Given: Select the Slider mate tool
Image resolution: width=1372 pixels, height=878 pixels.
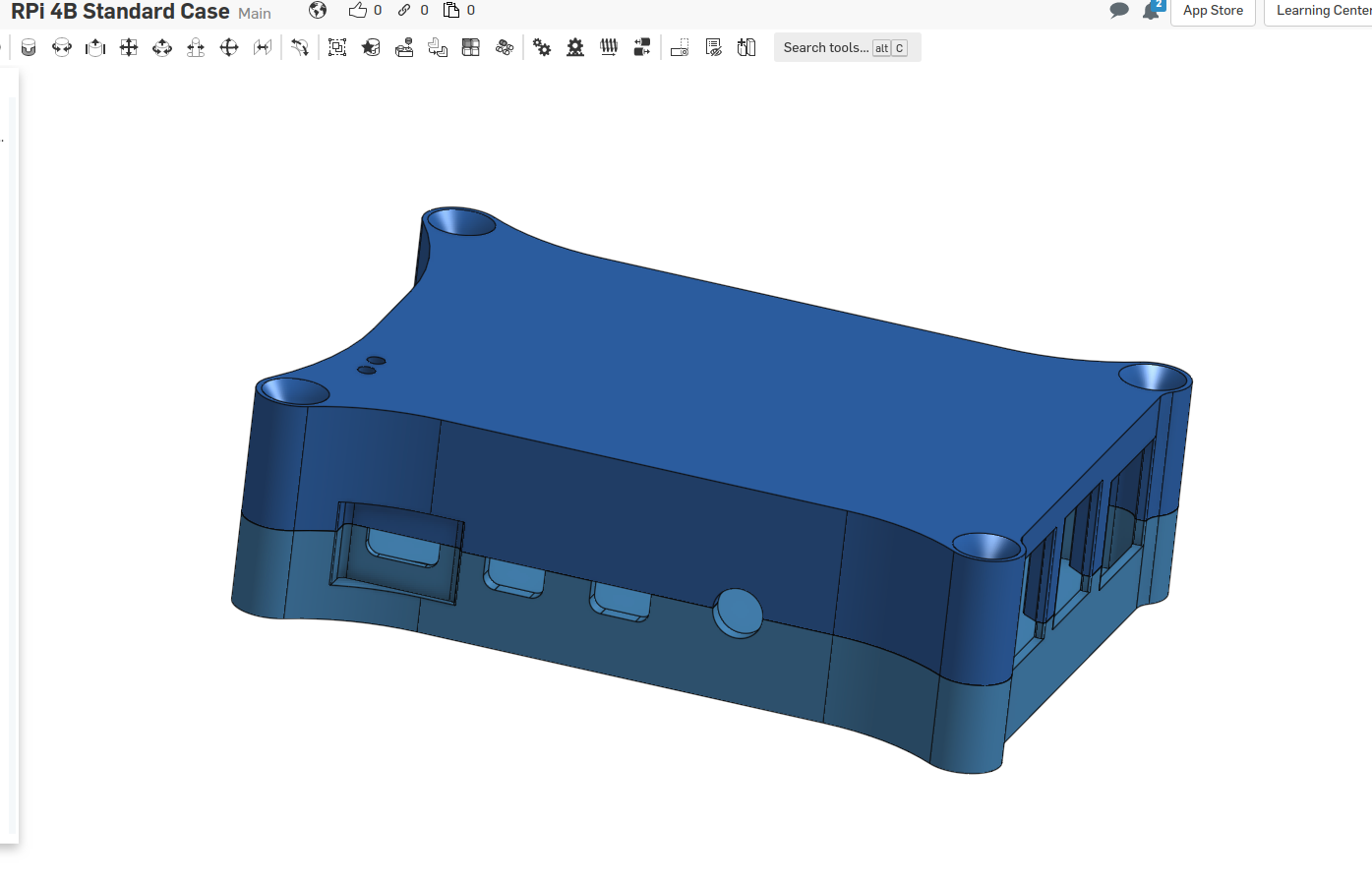Looking at the screenshot, I should [95, 47].
